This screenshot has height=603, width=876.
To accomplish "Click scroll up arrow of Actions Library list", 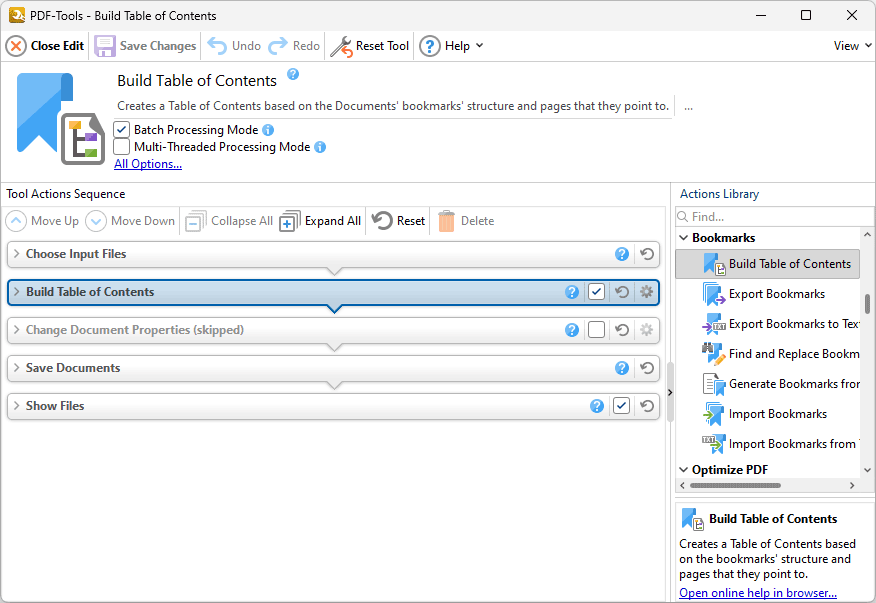I will 867,235.
